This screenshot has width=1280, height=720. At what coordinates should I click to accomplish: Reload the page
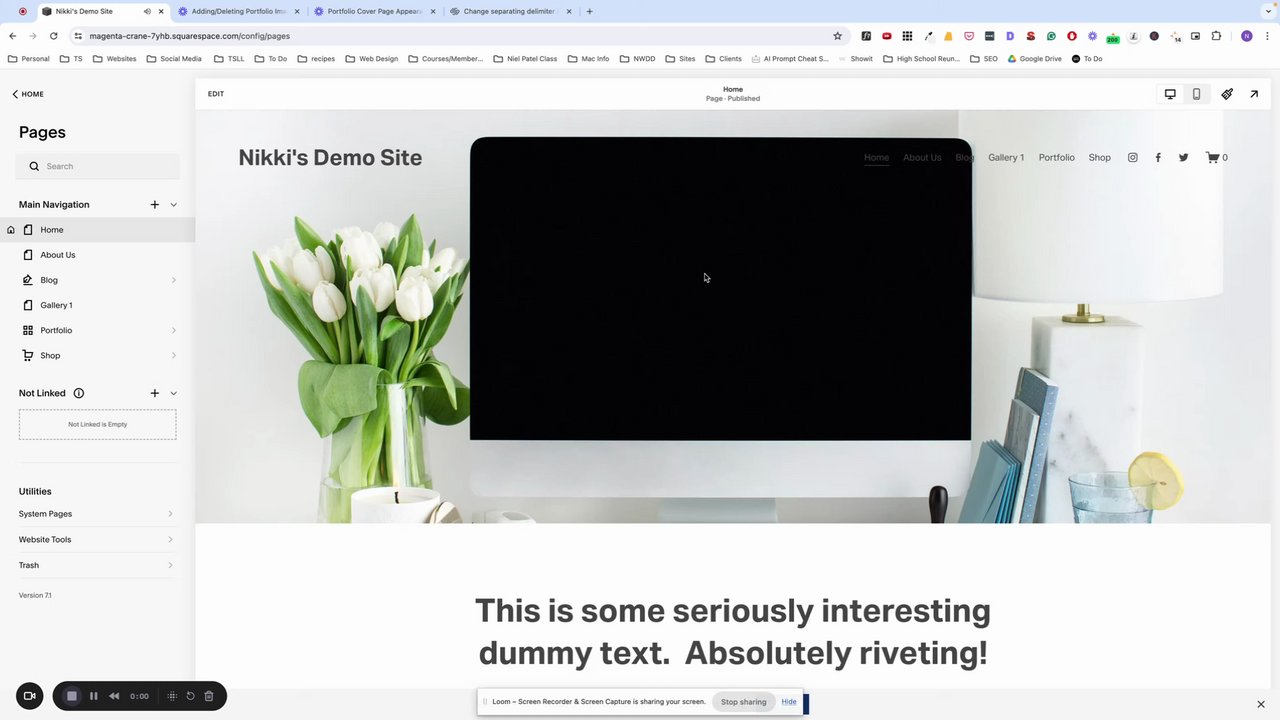(53, 36)
